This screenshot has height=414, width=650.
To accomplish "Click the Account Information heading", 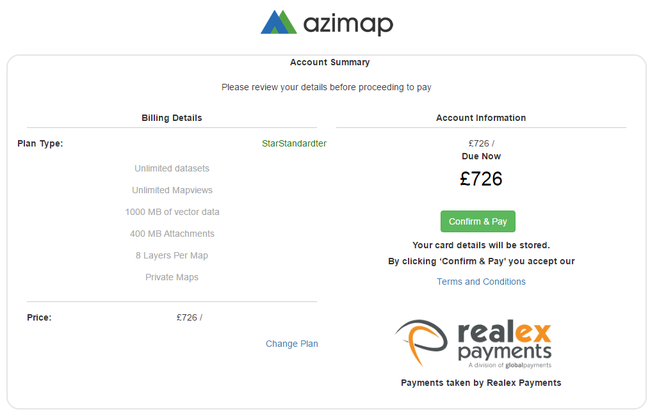I will [481, 118].
